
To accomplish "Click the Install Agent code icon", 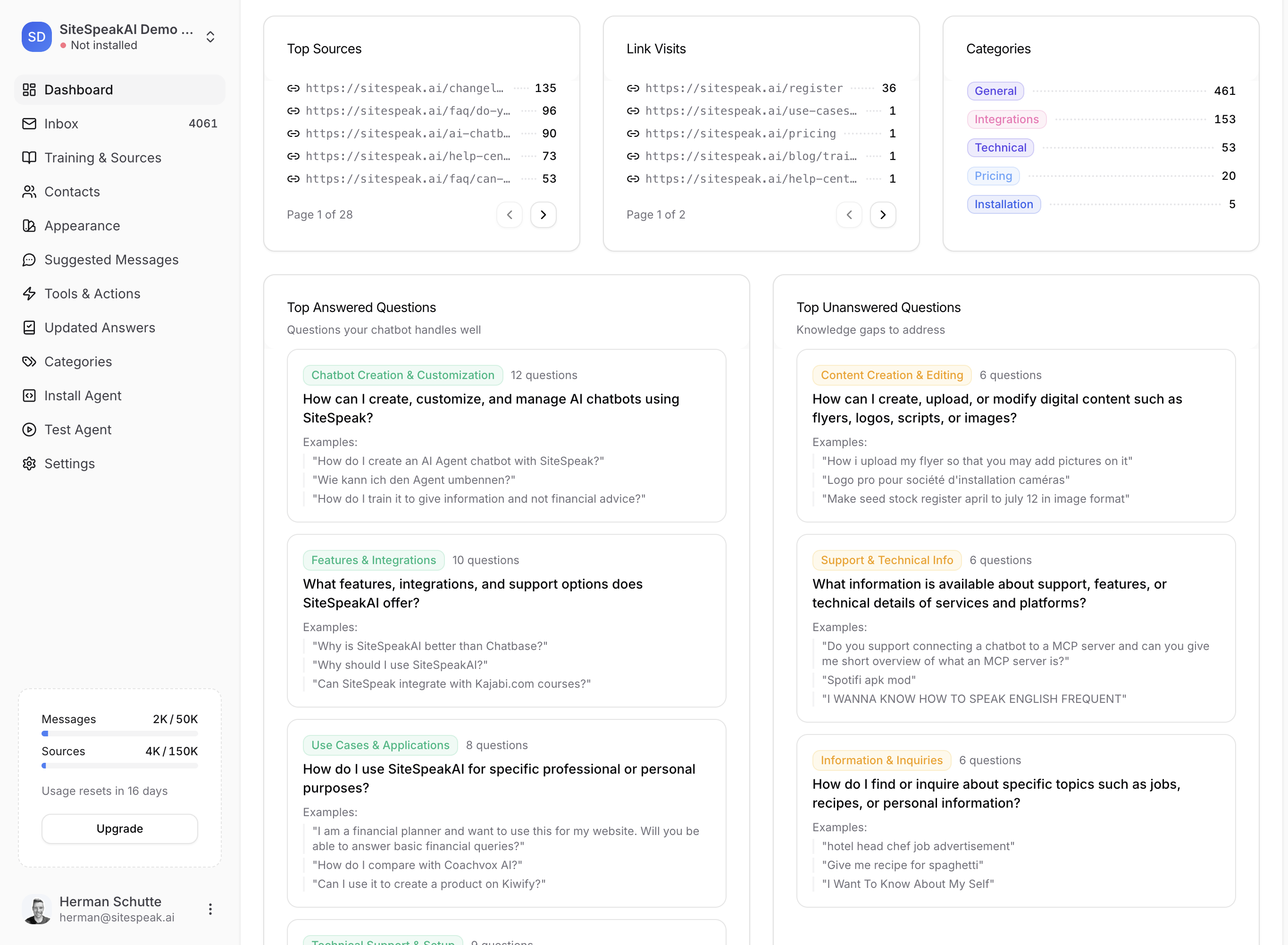I will point(29,395).
